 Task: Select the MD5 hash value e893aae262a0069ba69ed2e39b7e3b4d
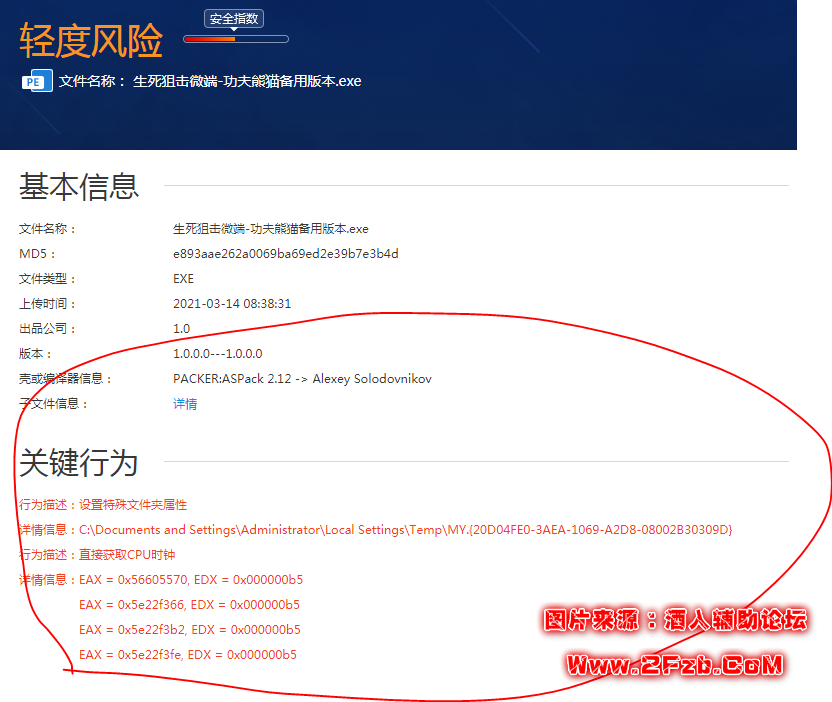[x=285, y=254]
